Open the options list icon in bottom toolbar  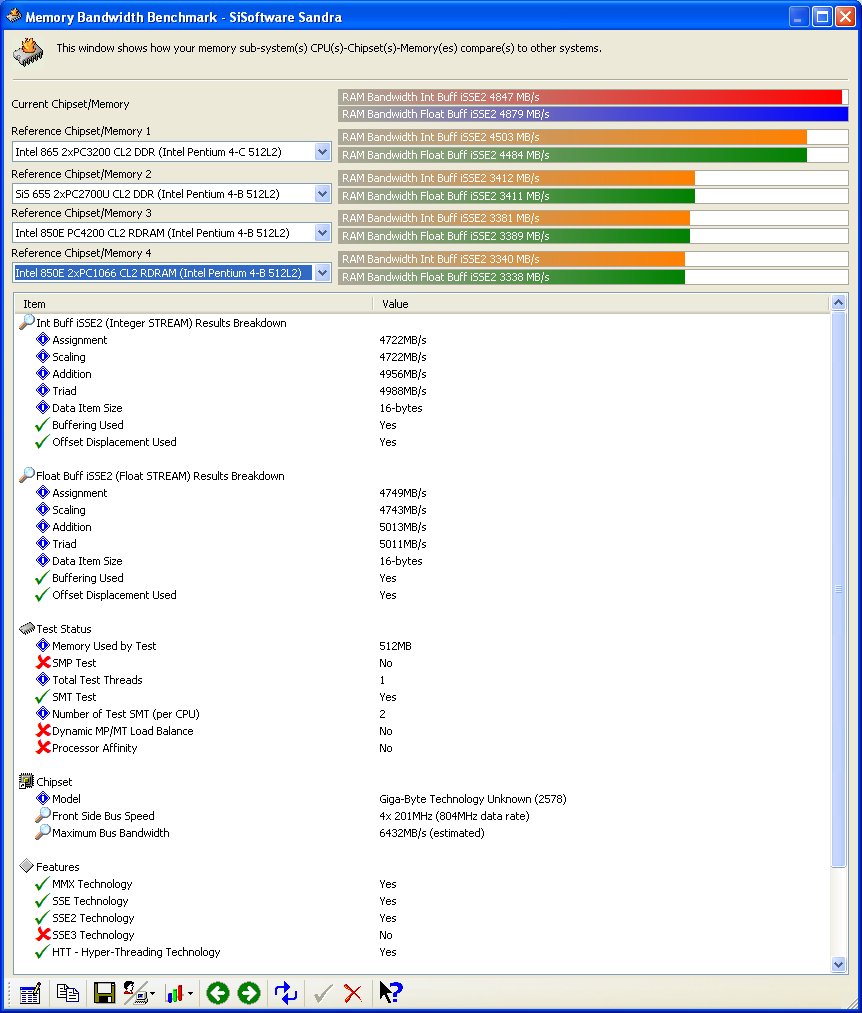click(x=30, y=993)
